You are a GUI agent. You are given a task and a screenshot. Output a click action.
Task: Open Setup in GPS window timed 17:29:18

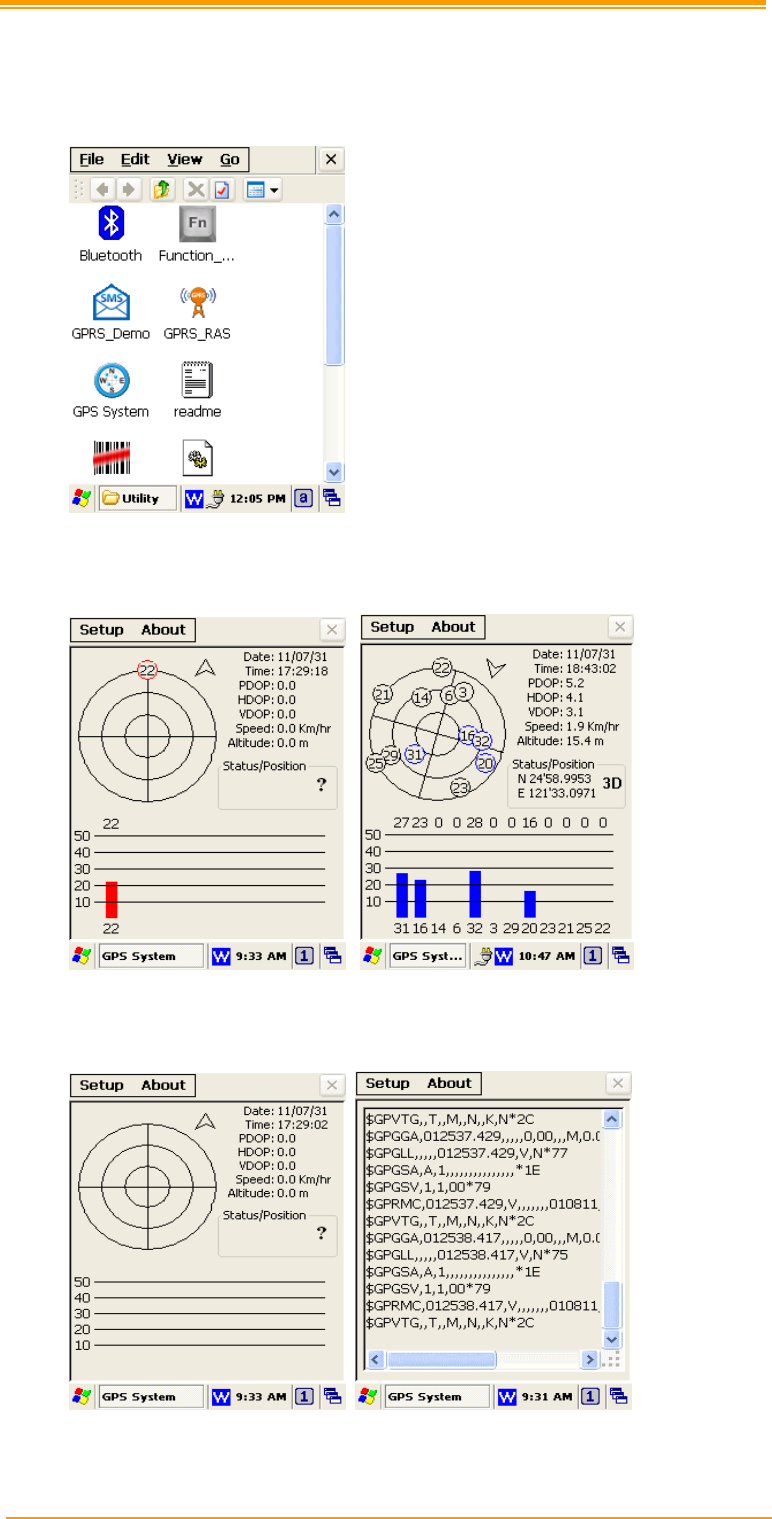click(x=101, y=630)
